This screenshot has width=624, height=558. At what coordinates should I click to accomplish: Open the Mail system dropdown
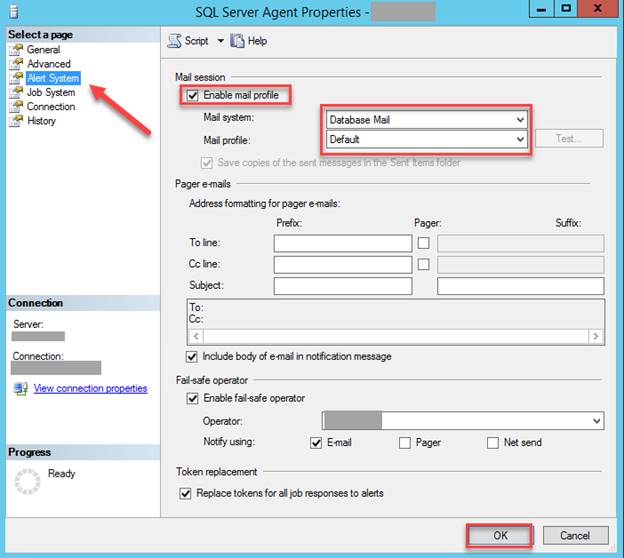tap(427, 120)
